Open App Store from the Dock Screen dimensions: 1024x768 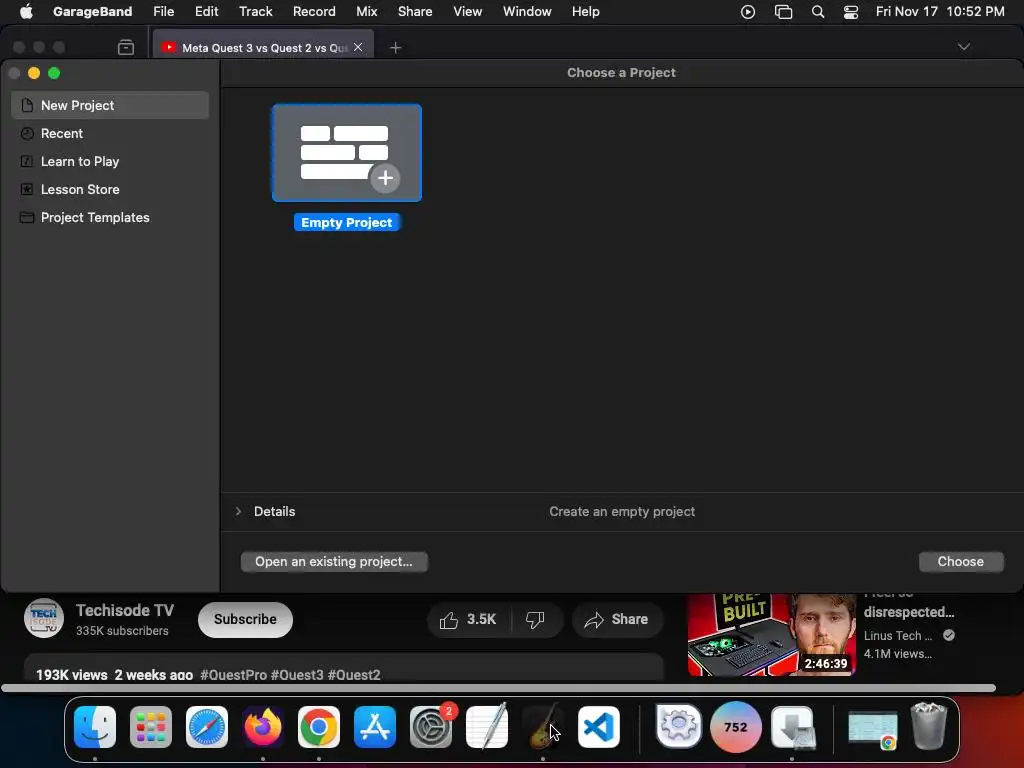[x=375, y=727]
